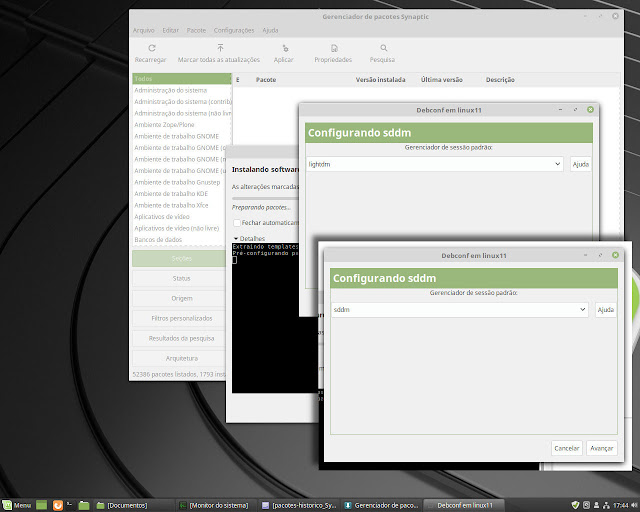Image resolution: width=640 pixels, height=512 pixels.
Task: Open the file manager taskbar launcher
Action: (x=84, y=505)
